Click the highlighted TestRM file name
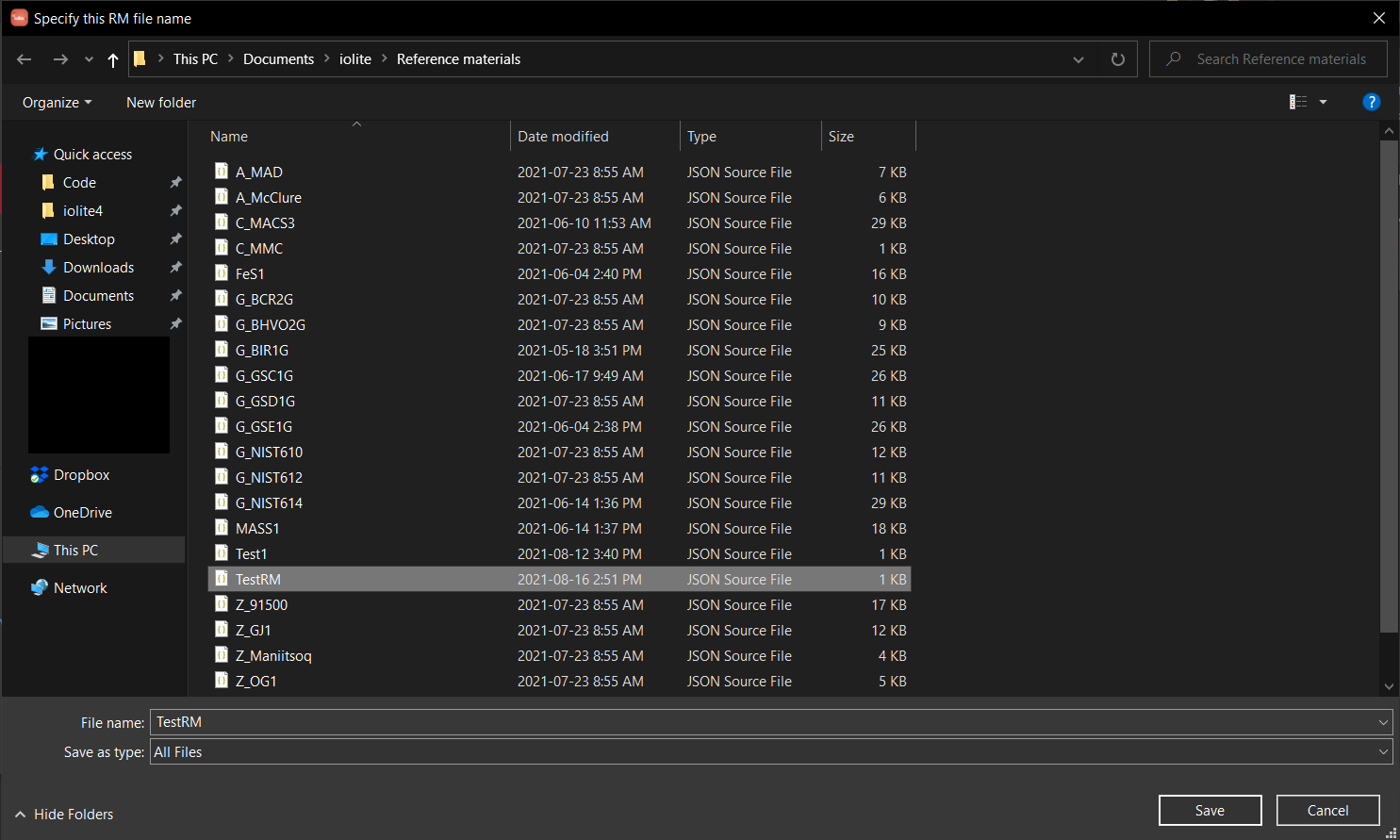This screenshot has width=1400, height=840. (x=258, y=579)
